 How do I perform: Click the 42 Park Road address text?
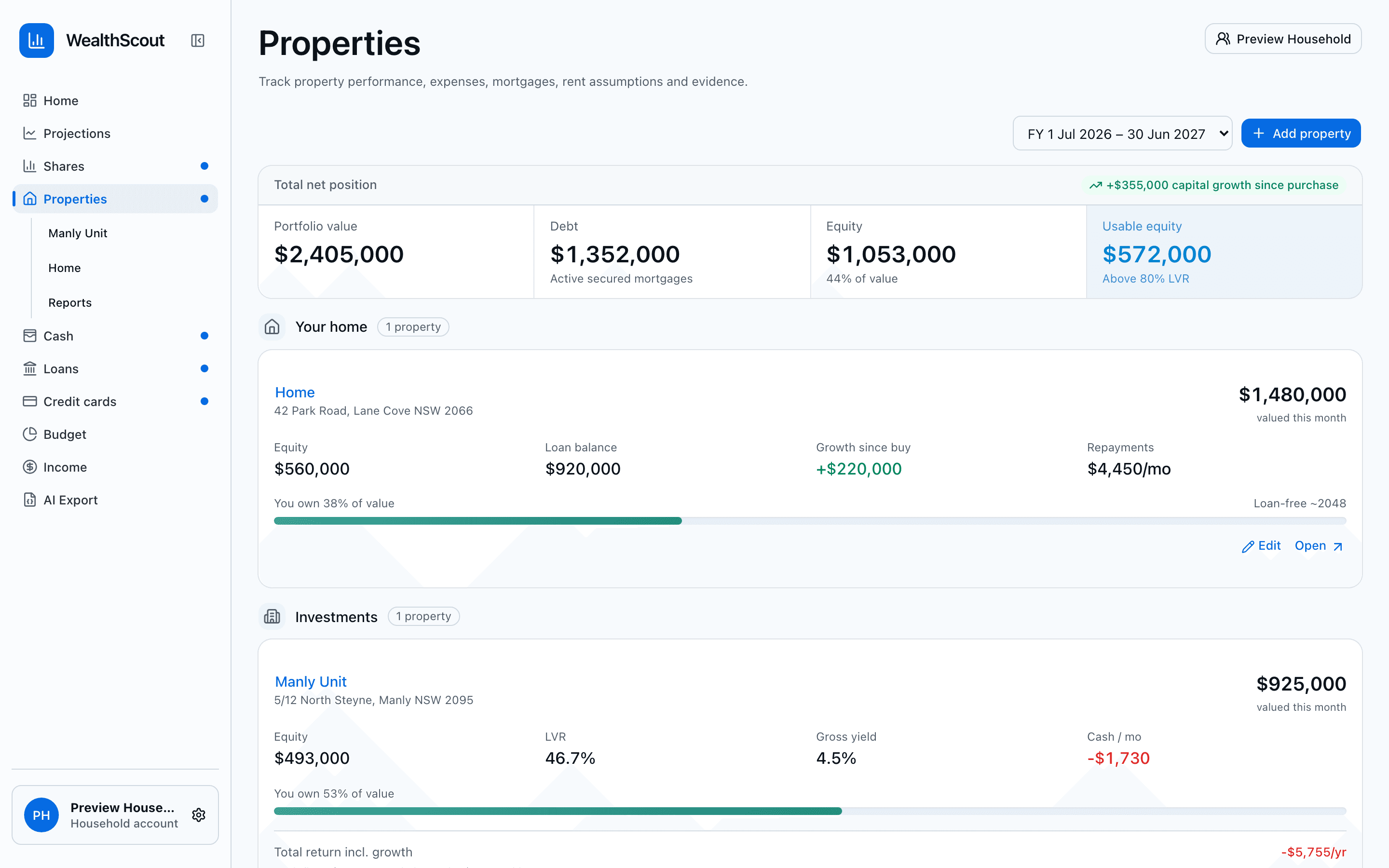point(373,410)
